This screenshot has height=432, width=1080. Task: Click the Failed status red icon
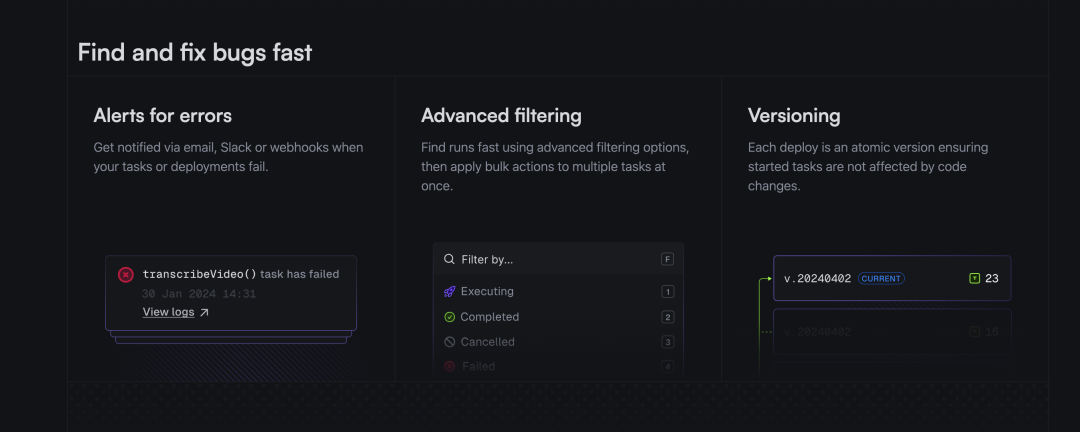[x=450, y=366]
